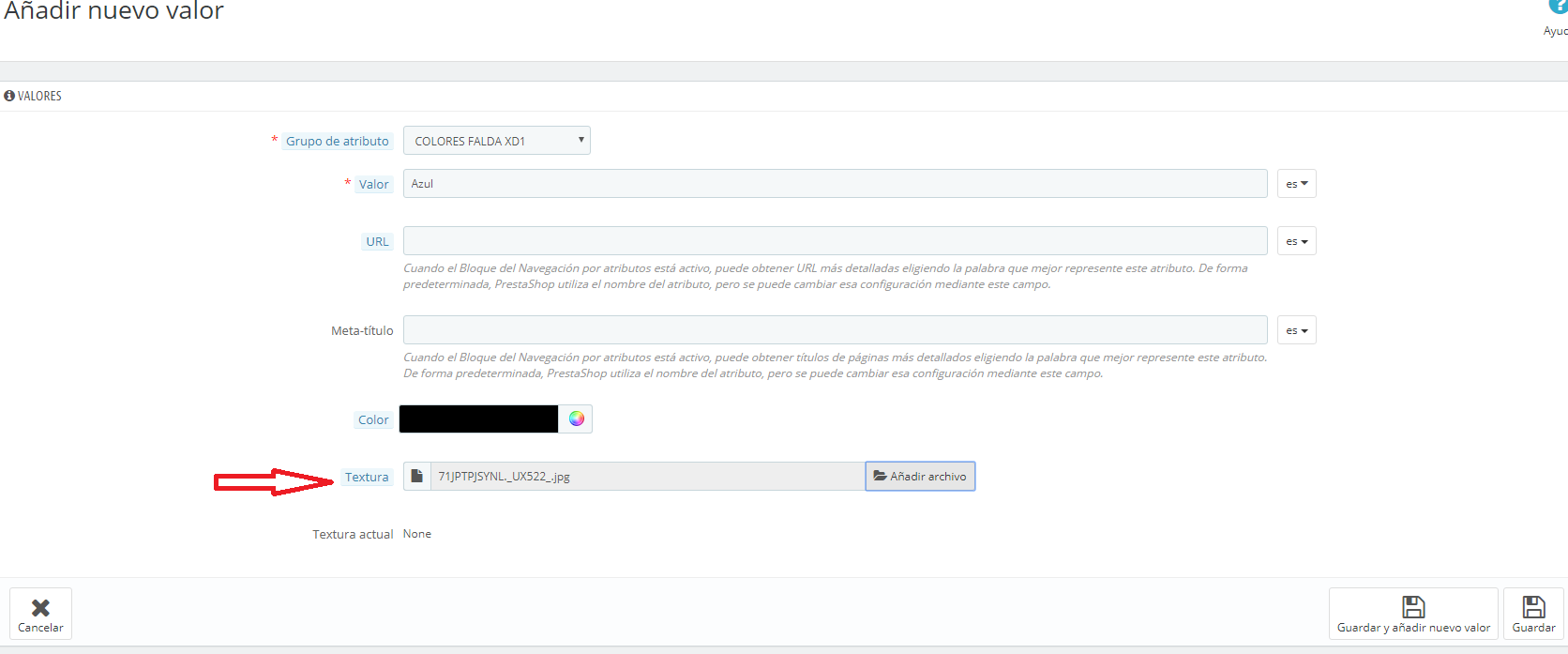Click the Textura label

click(x=367, y=478)
